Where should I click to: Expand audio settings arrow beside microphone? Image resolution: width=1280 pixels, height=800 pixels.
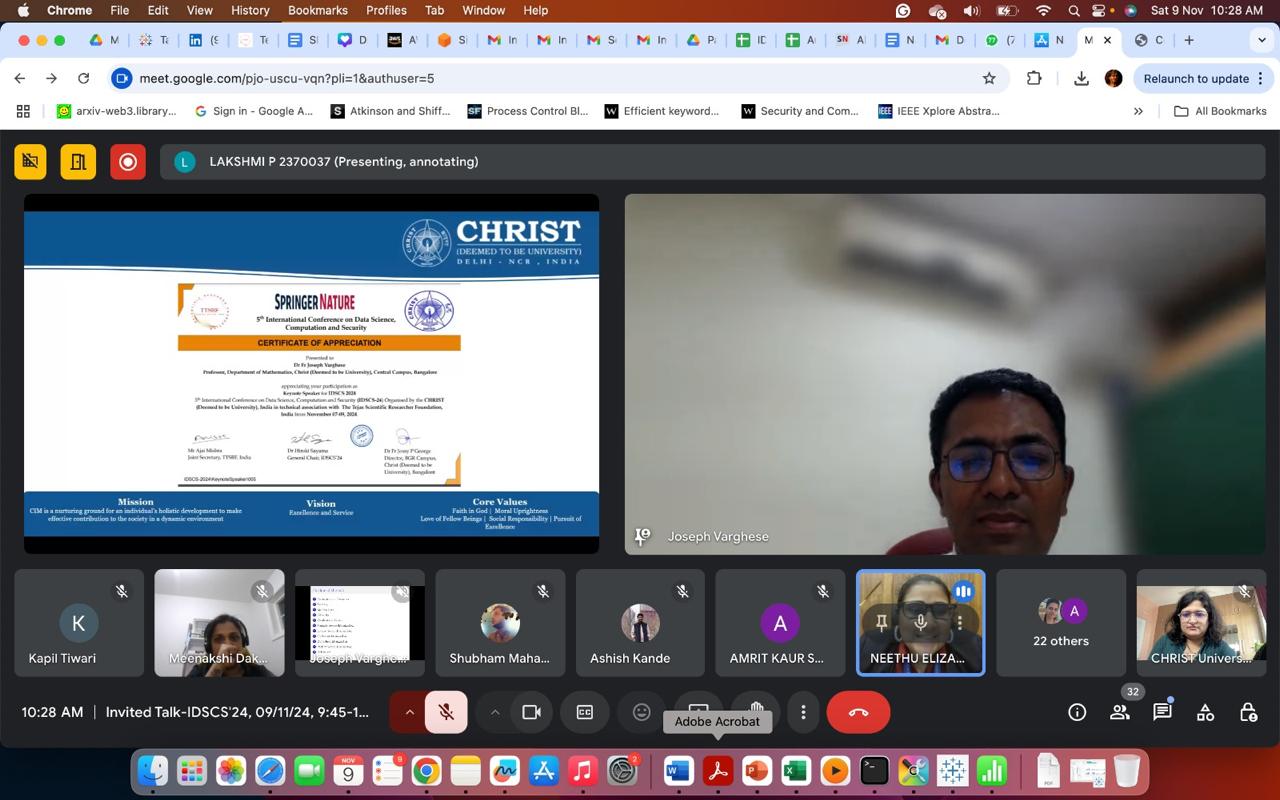(409, 712)
